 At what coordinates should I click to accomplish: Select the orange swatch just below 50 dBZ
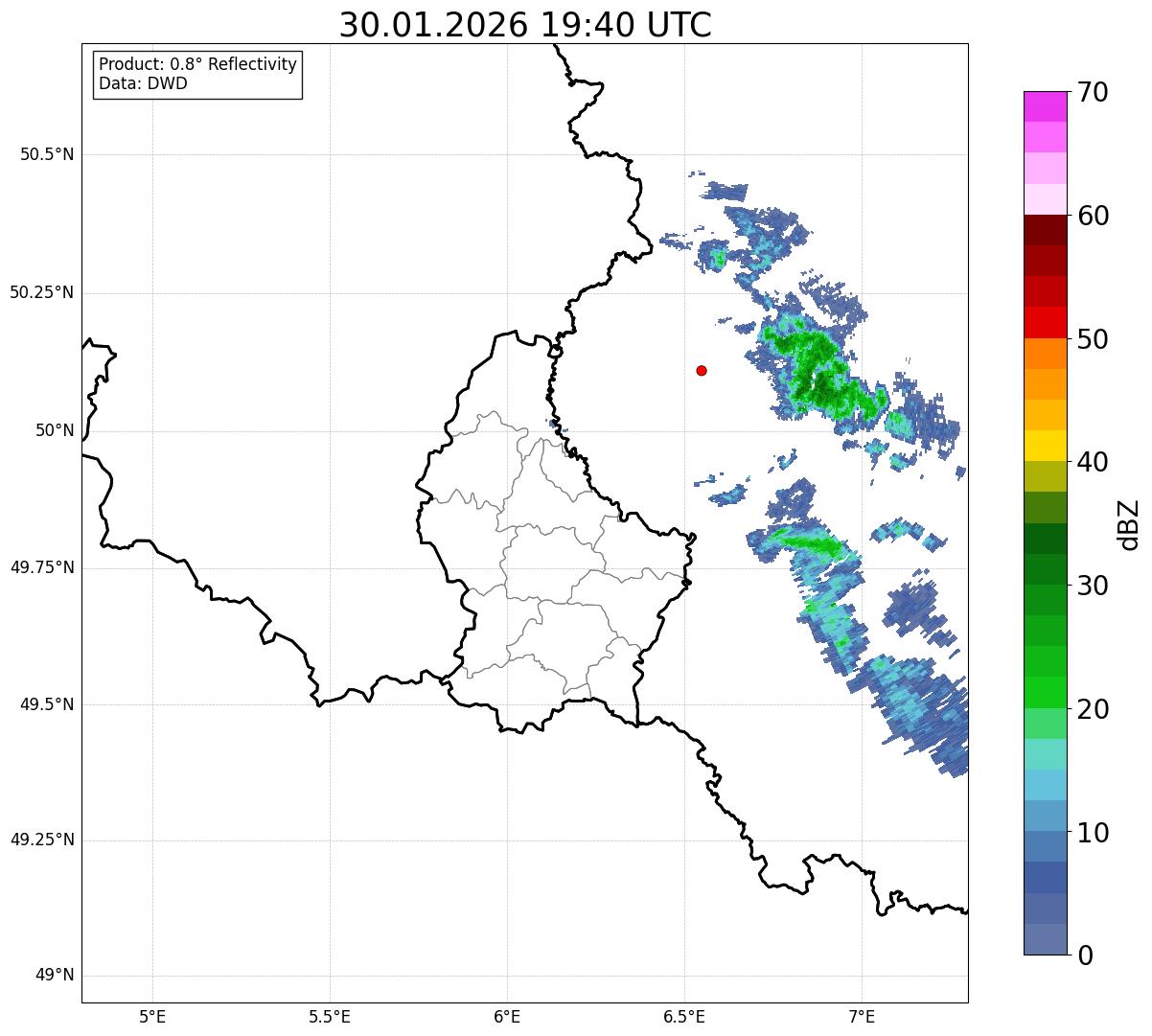point(1046,354)
